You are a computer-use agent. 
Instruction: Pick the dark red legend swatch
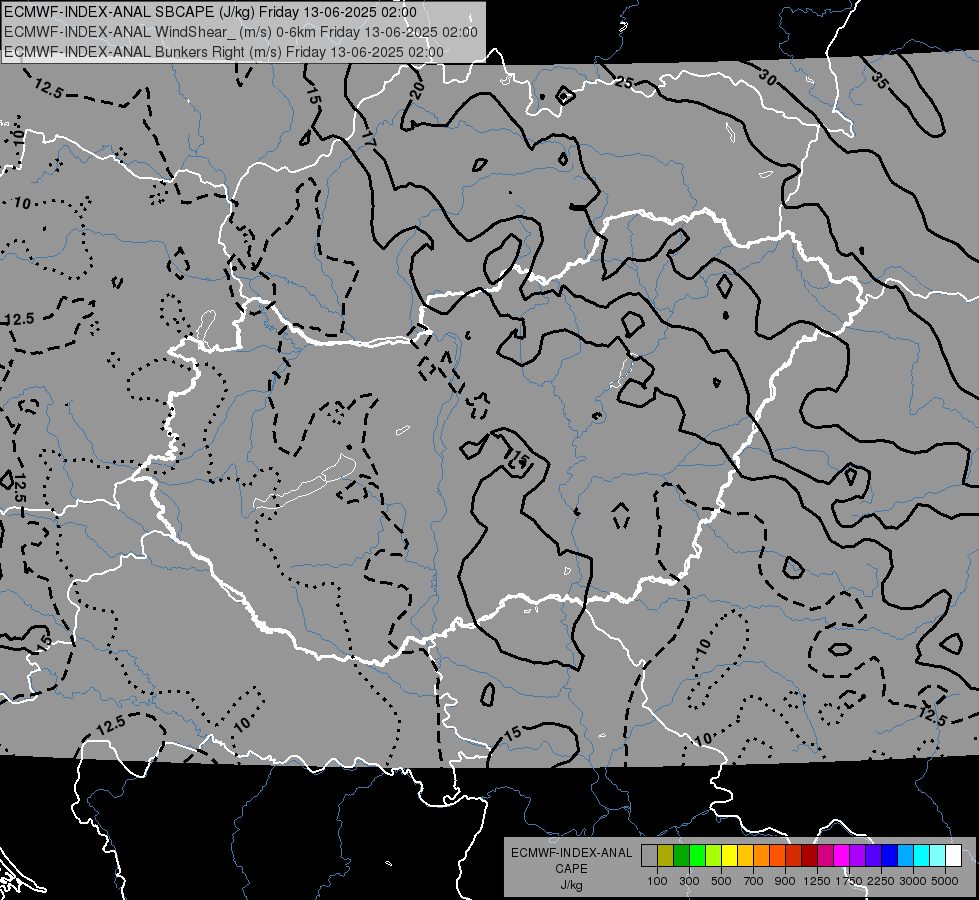click(810, 855)
